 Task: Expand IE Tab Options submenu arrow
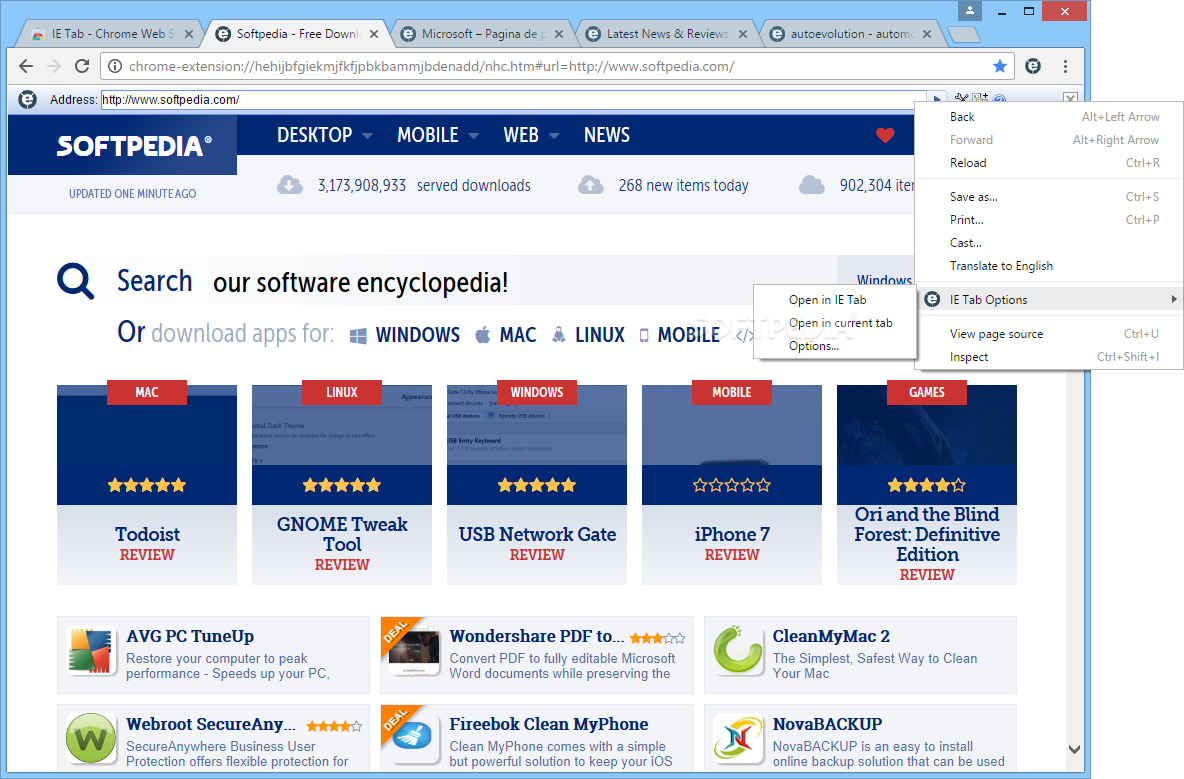click(x=1173, y=299)
